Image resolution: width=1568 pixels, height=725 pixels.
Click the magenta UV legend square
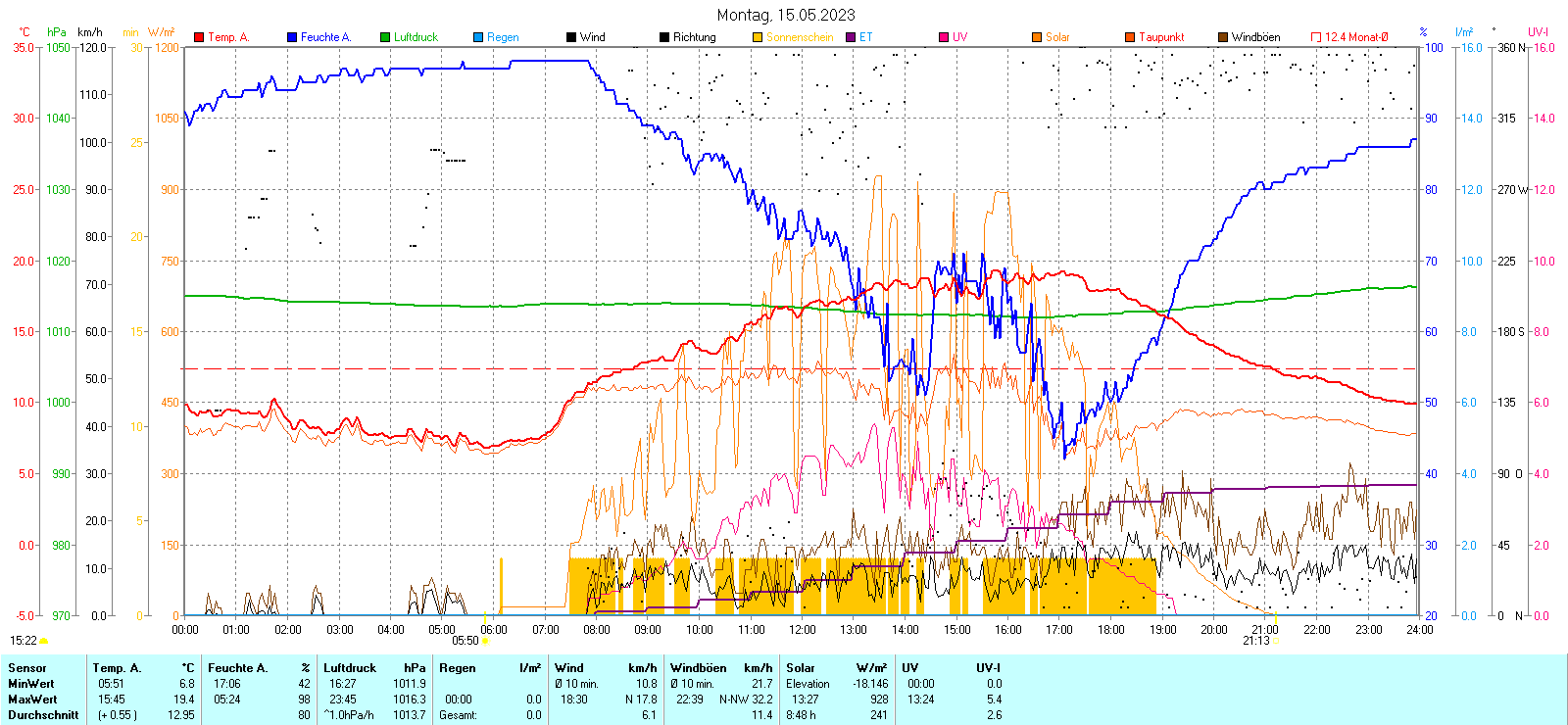[944, 37]
